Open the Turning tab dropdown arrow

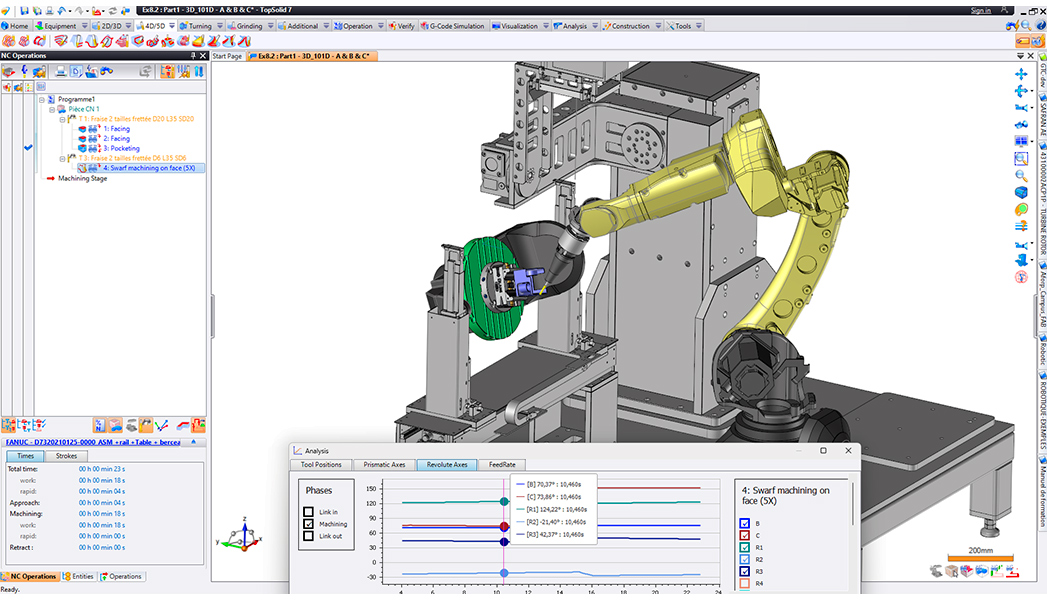pos(219,26)
